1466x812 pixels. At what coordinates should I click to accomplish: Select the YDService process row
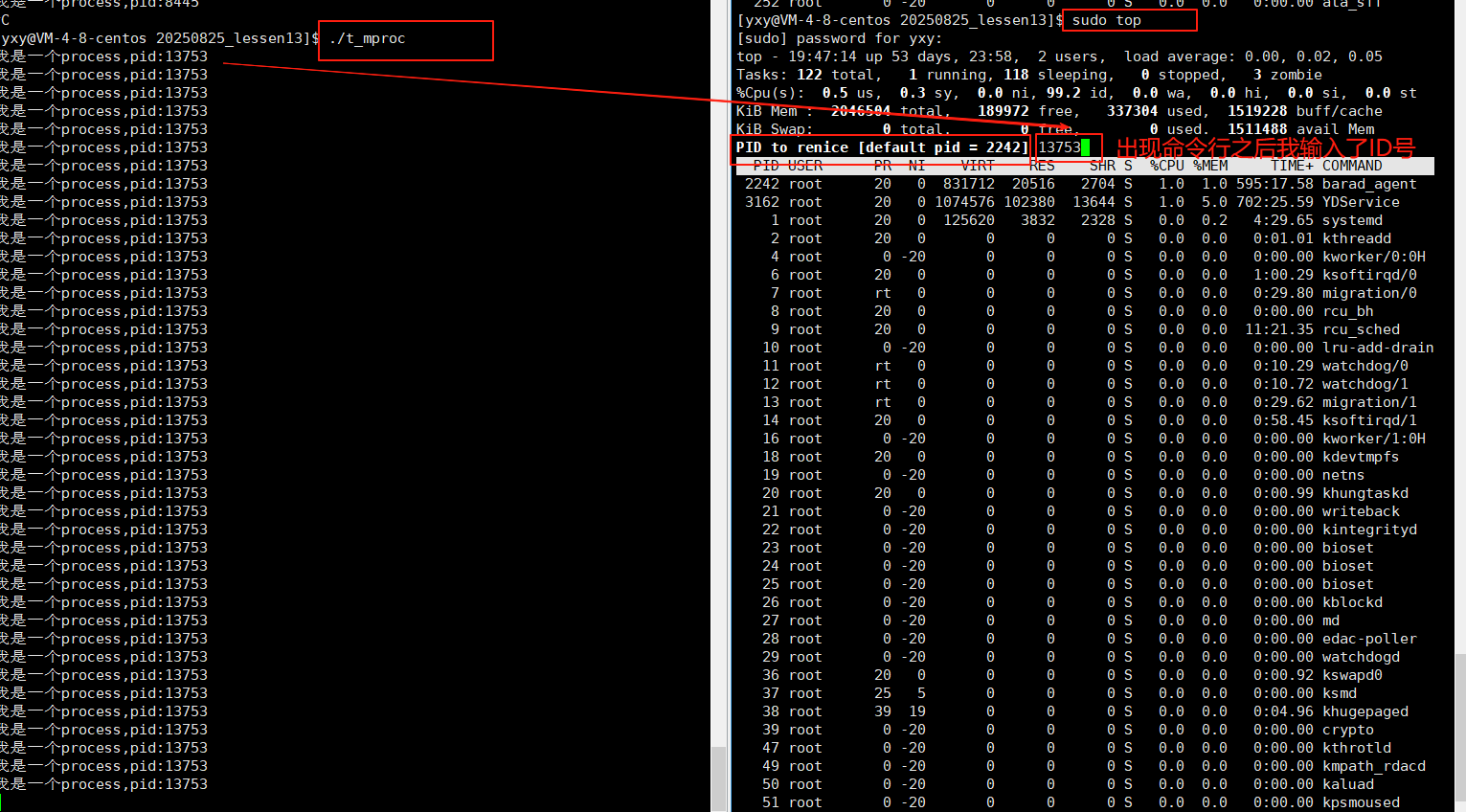coord(1085,202)
